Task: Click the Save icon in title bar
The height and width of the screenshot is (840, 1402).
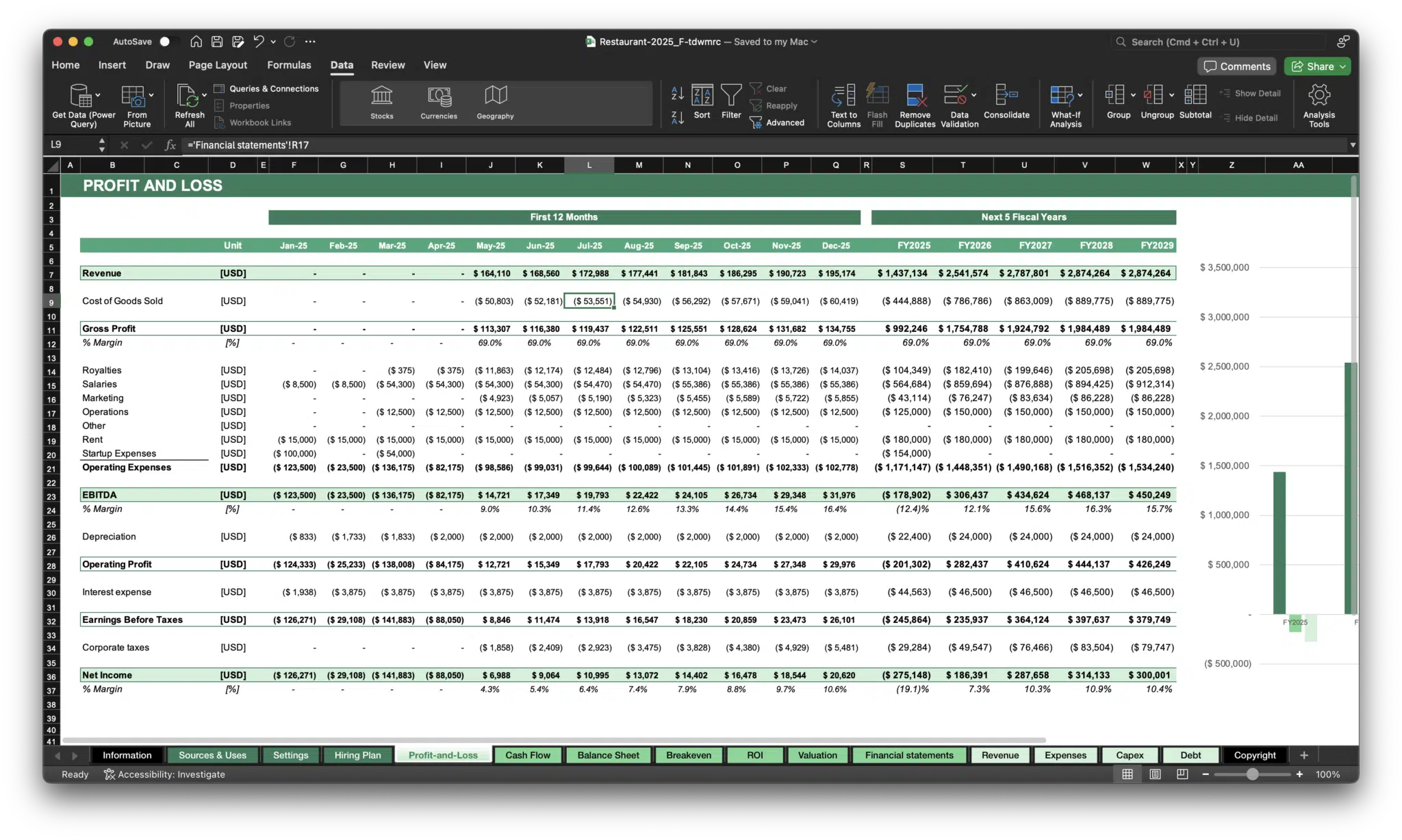Action: (x=217, y=42)
